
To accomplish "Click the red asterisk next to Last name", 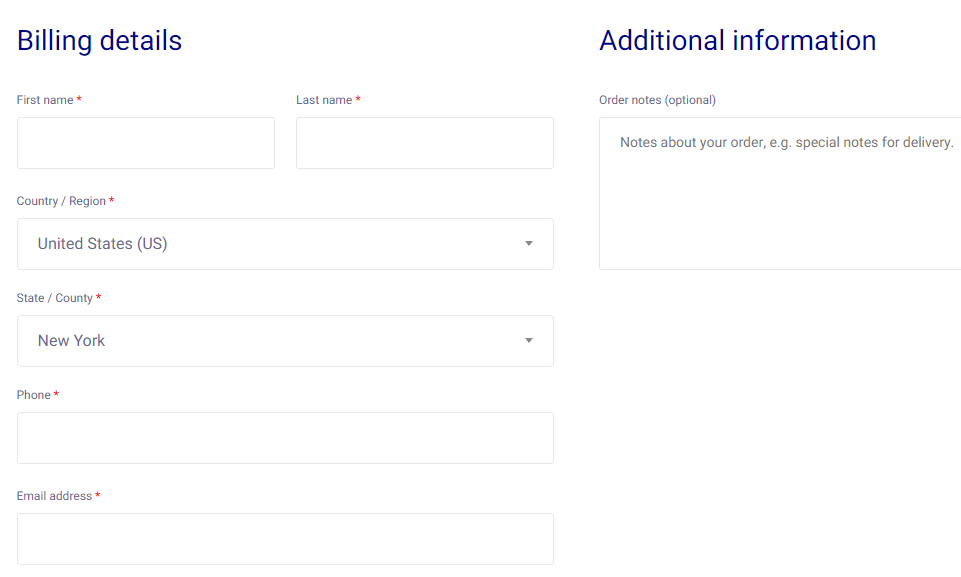I will point(358,100).
